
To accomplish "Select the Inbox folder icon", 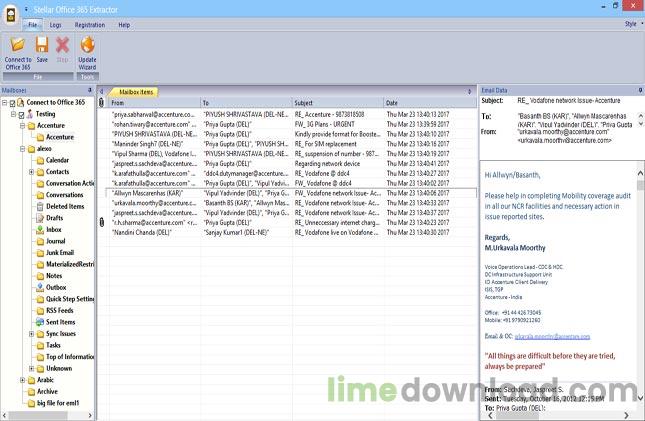I will 40,230.
